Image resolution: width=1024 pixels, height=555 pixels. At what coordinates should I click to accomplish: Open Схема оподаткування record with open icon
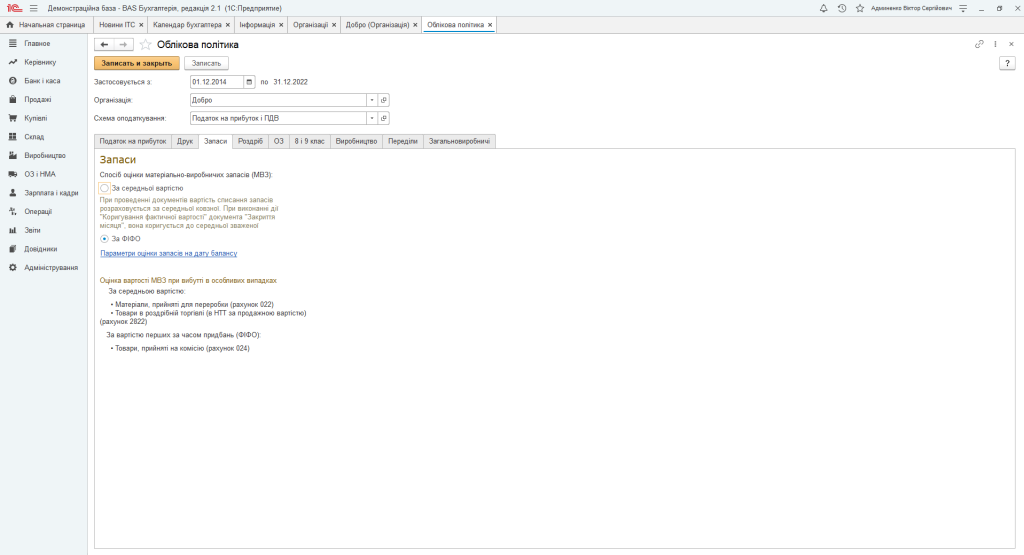(383, 118)
